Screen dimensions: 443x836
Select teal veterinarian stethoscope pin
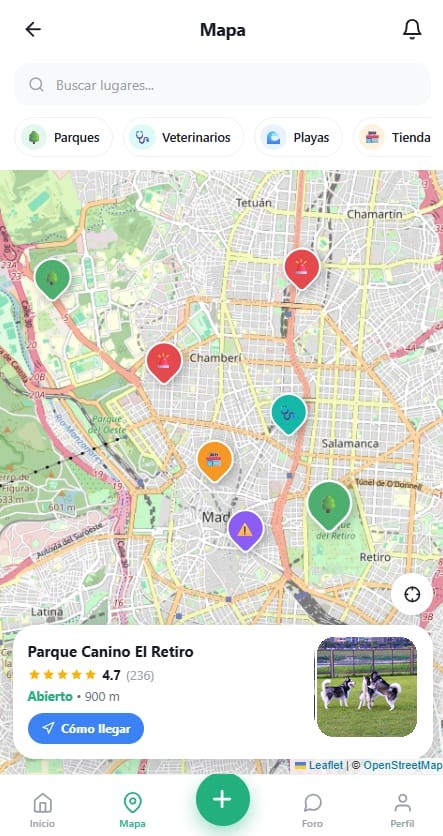[289, 414]
